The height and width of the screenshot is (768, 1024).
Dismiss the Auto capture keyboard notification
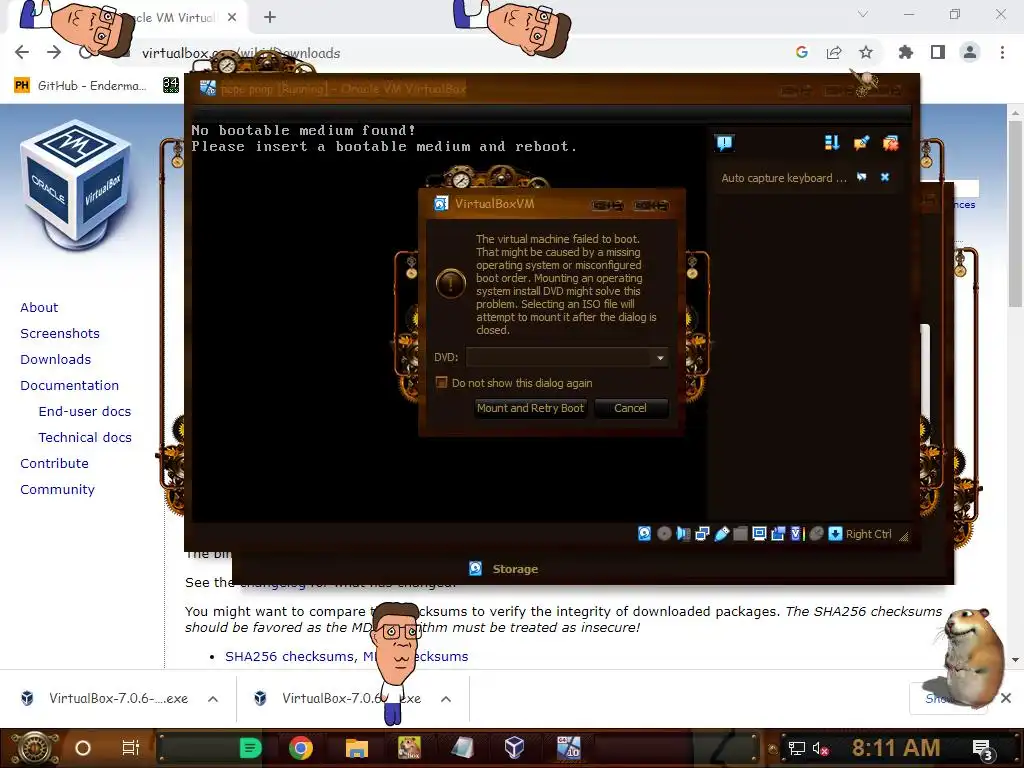click(885, 177)
